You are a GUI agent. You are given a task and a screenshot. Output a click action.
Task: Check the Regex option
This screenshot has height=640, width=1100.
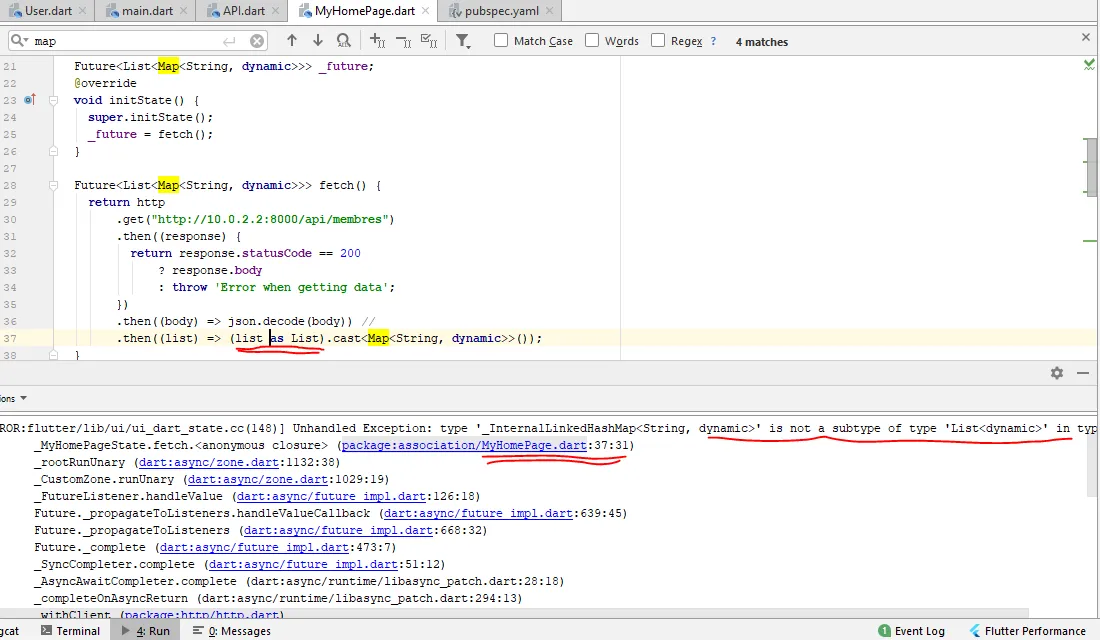tap(658, 41)
